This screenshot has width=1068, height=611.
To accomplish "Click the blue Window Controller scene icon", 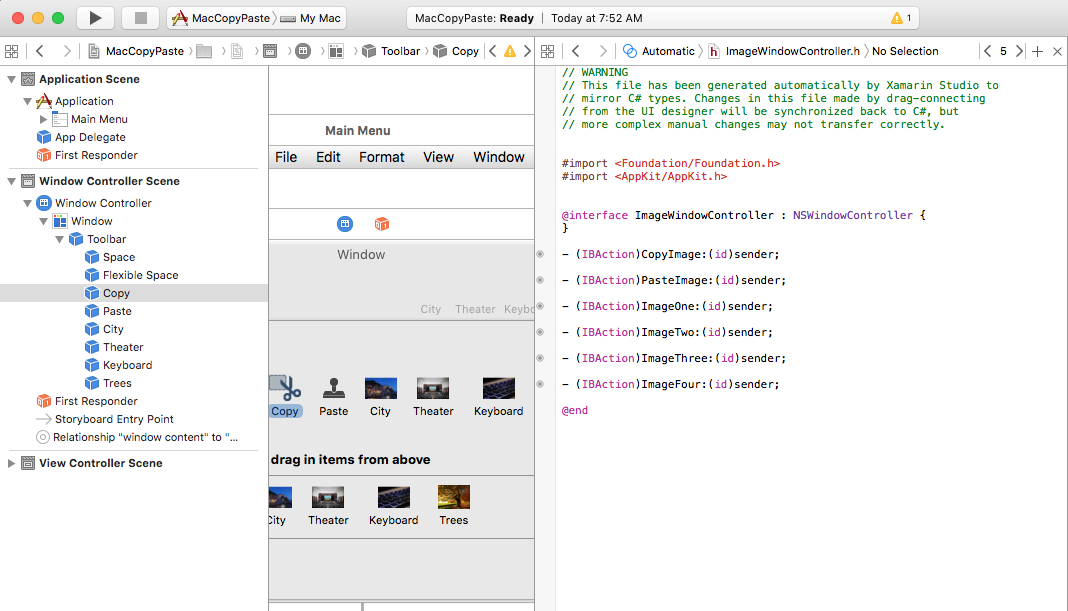I will coord(345,224).
